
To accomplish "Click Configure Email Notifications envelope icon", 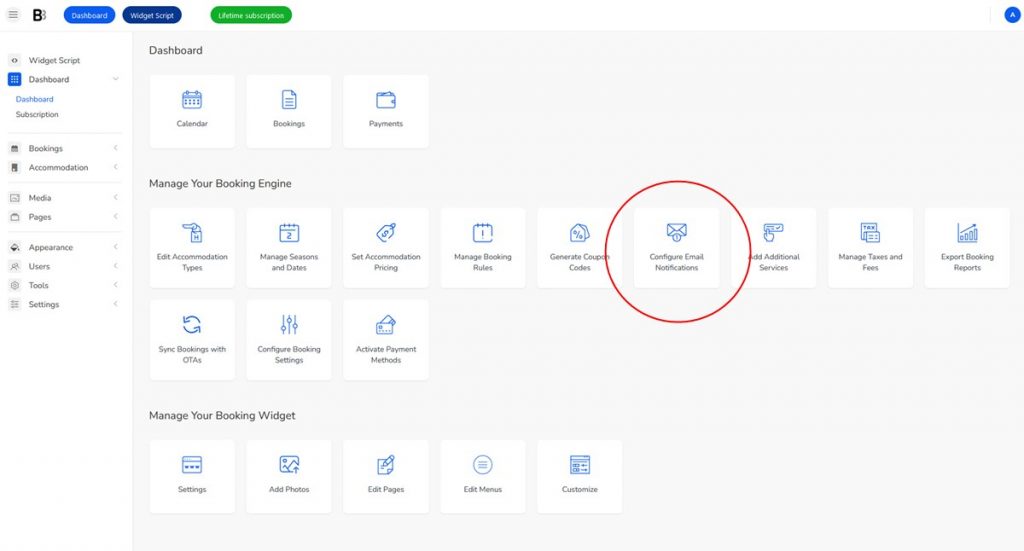I will click(x=676, y=233).
